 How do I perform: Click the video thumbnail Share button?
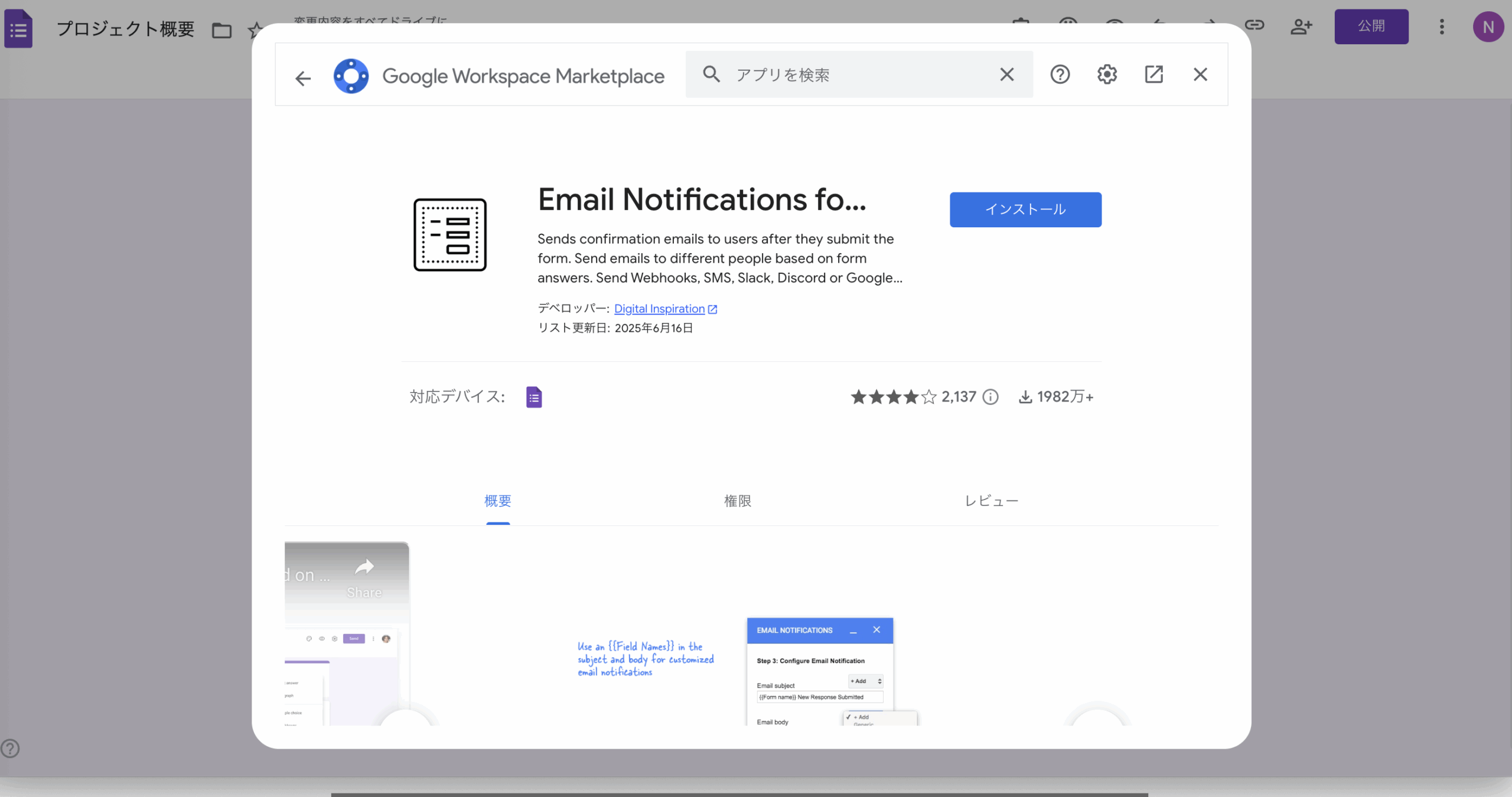click(364, 577)
